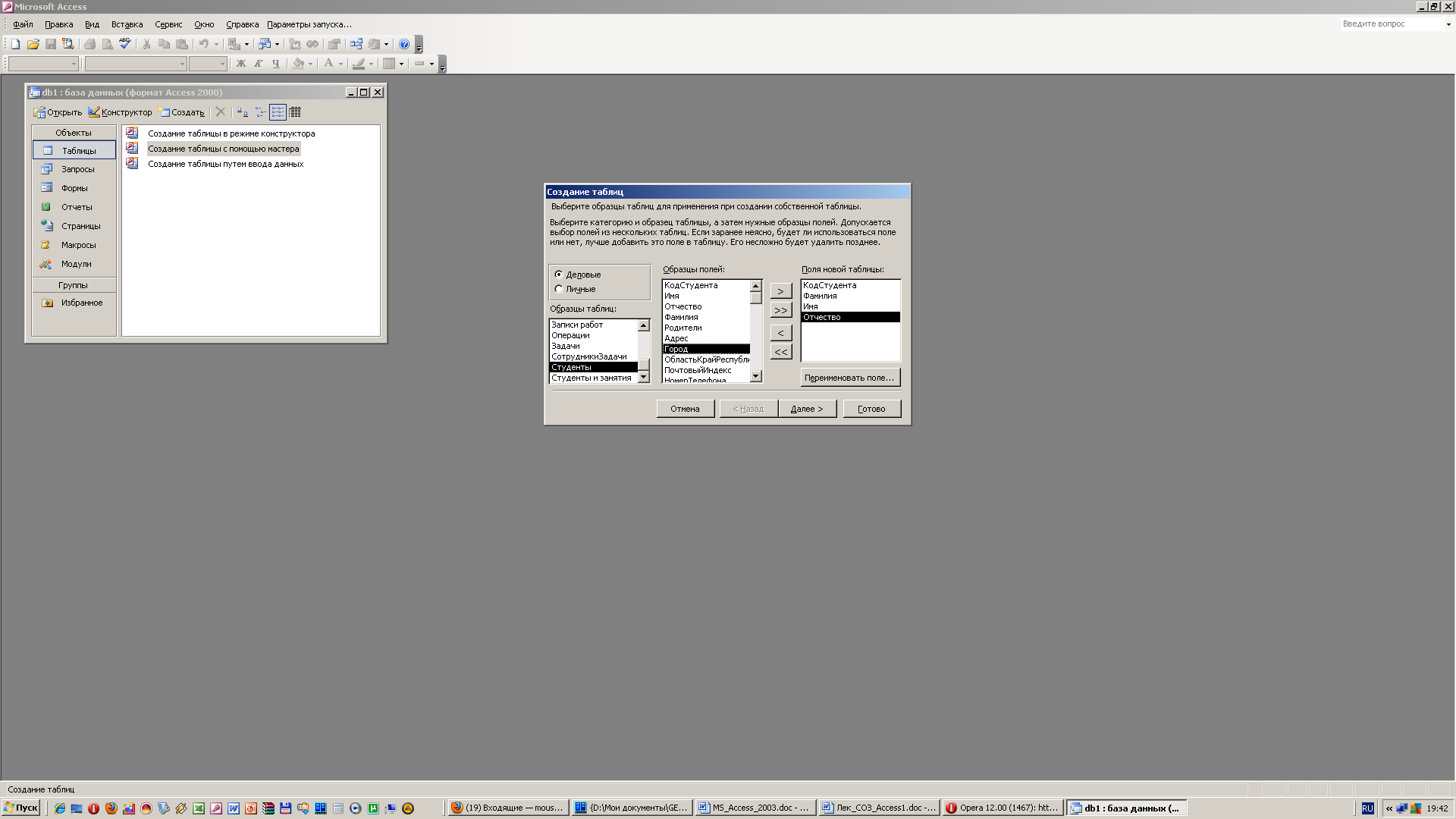Click the Print icon in toolbar
The image size is (1456, 819).
pyautogui.click(x=89, y=44)
